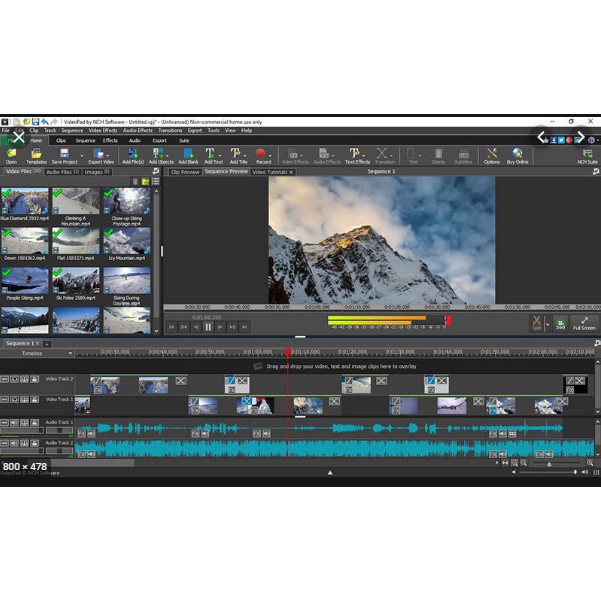Screen dimensions: 601x601
Task: Open the Video Effects menu
Action: coord(103,130)
